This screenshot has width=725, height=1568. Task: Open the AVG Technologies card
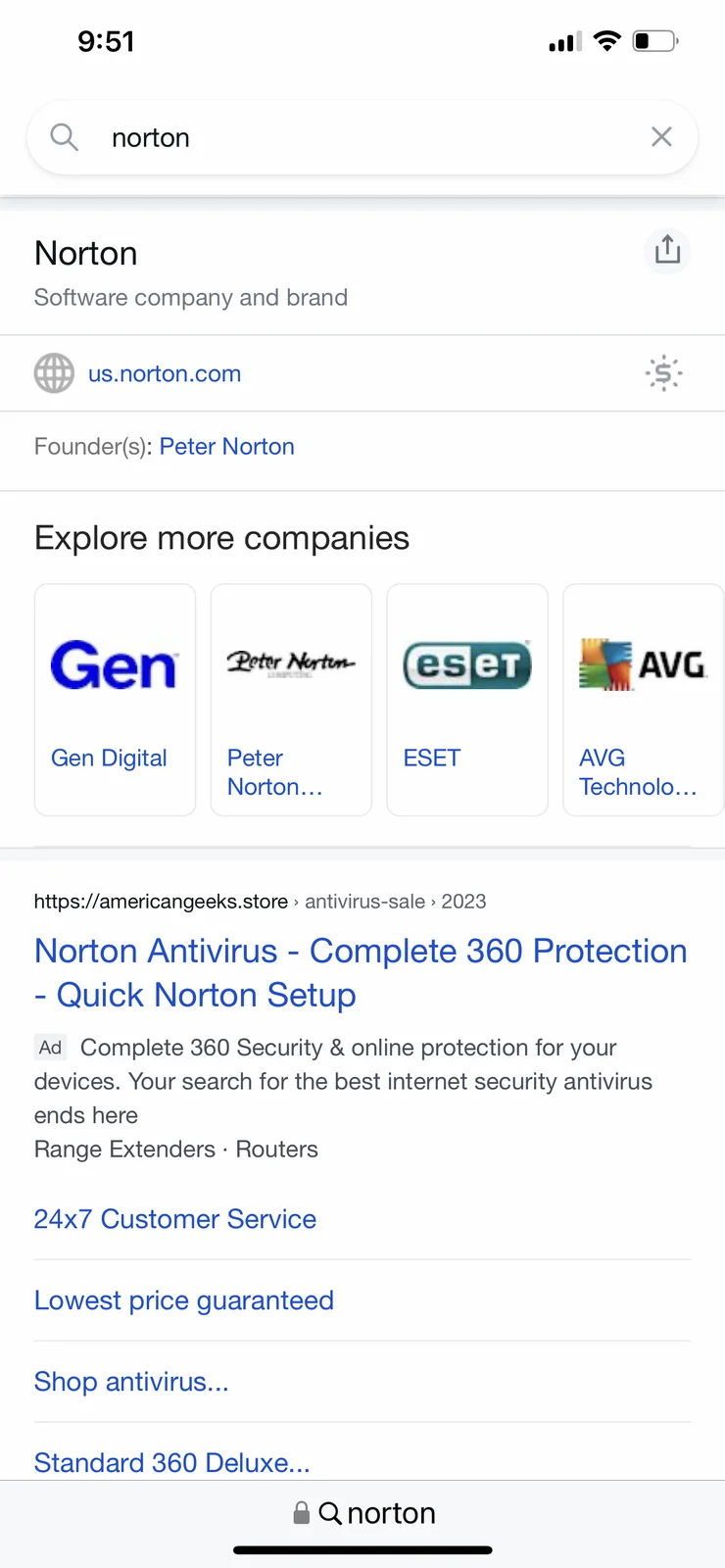(642, 700)
